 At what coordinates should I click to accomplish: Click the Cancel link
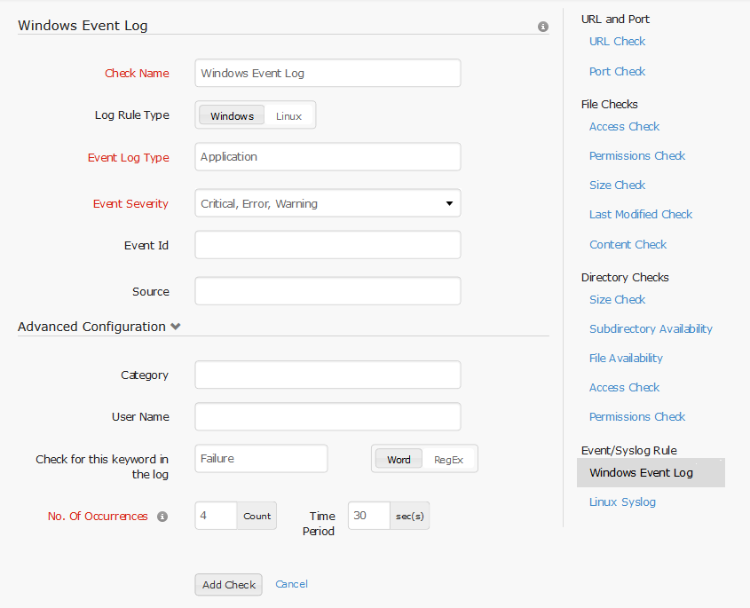(291, 584)
